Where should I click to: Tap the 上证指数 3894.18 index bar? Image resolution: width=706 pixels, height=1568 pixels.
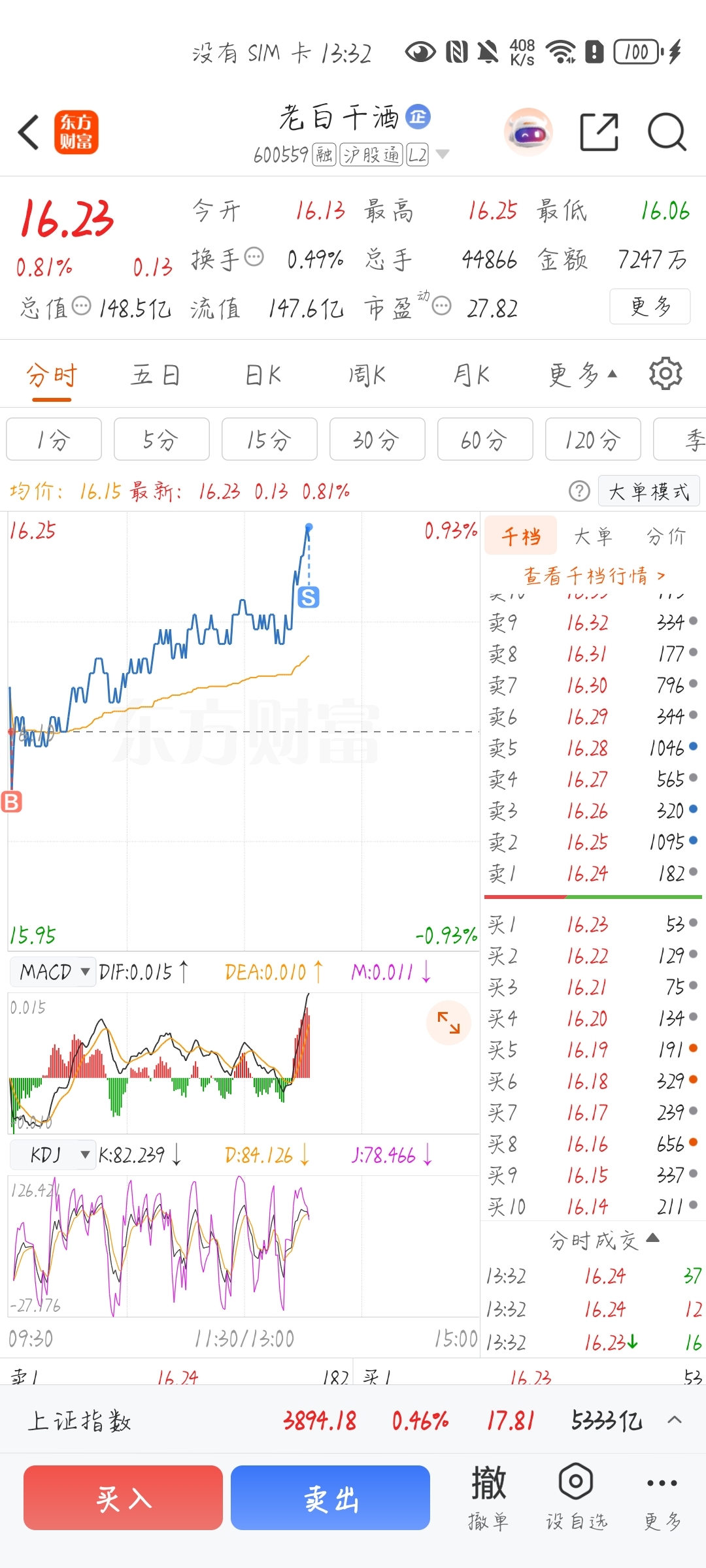point(353,1420)
